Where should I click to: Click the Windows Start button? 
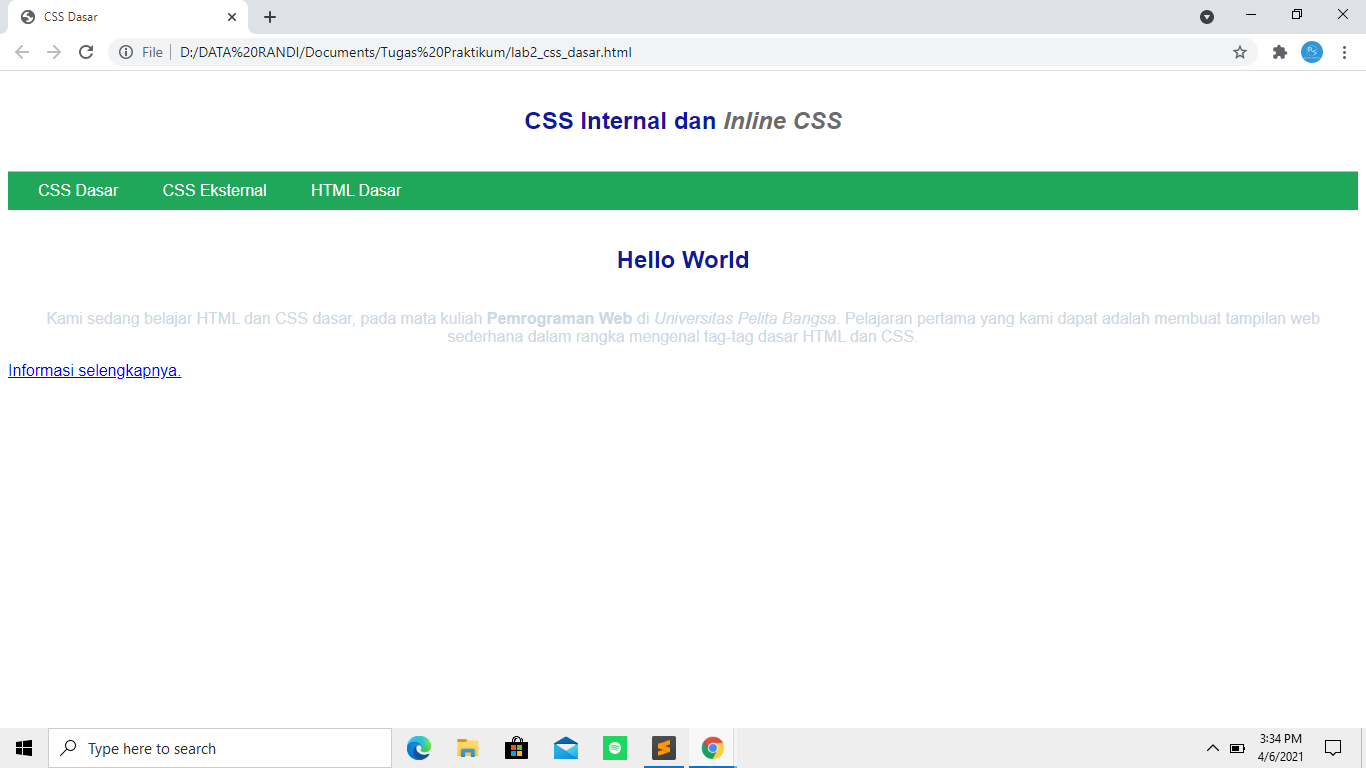point(22,747)
